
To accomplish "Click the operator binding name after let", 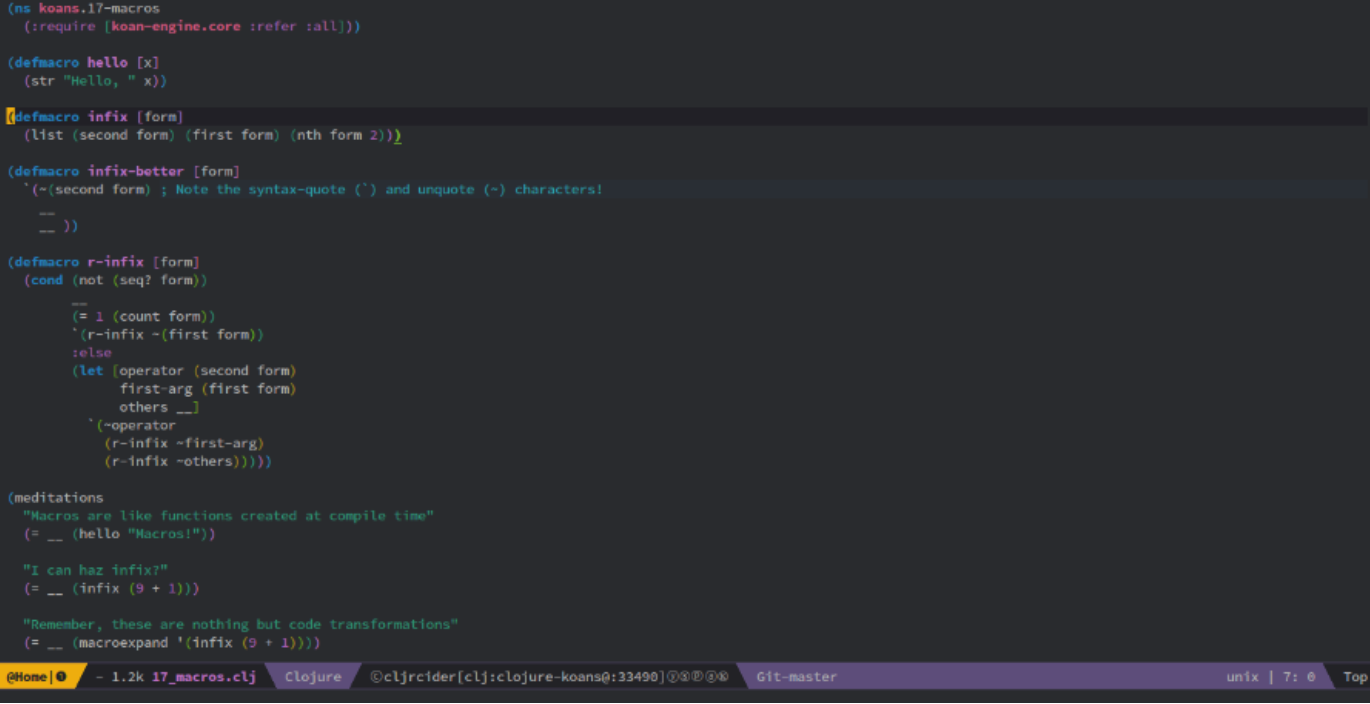I will pyautogui.click(x=152, y=370).
